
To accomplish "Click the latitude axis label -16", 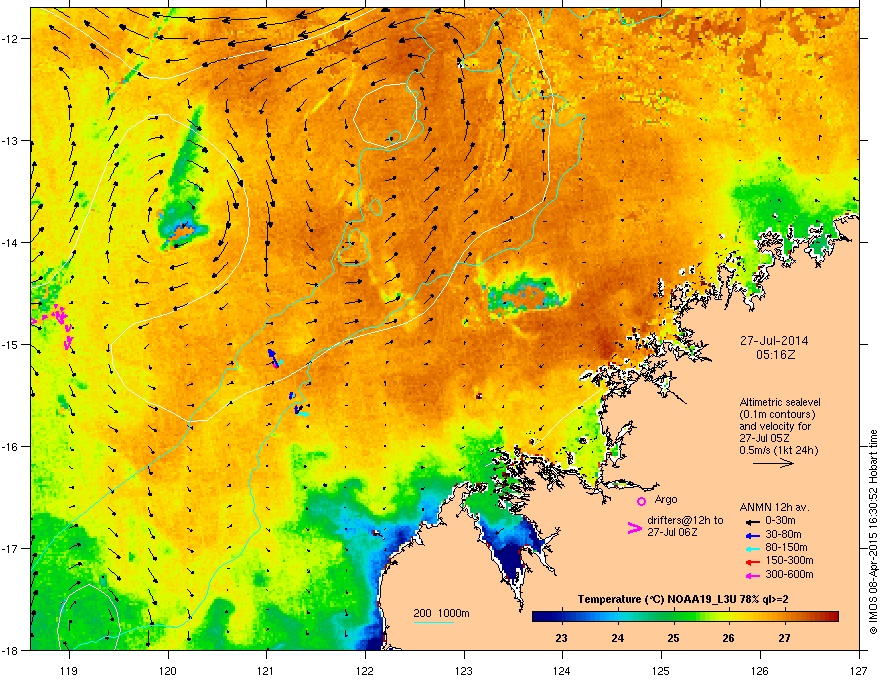I will 11,447.
